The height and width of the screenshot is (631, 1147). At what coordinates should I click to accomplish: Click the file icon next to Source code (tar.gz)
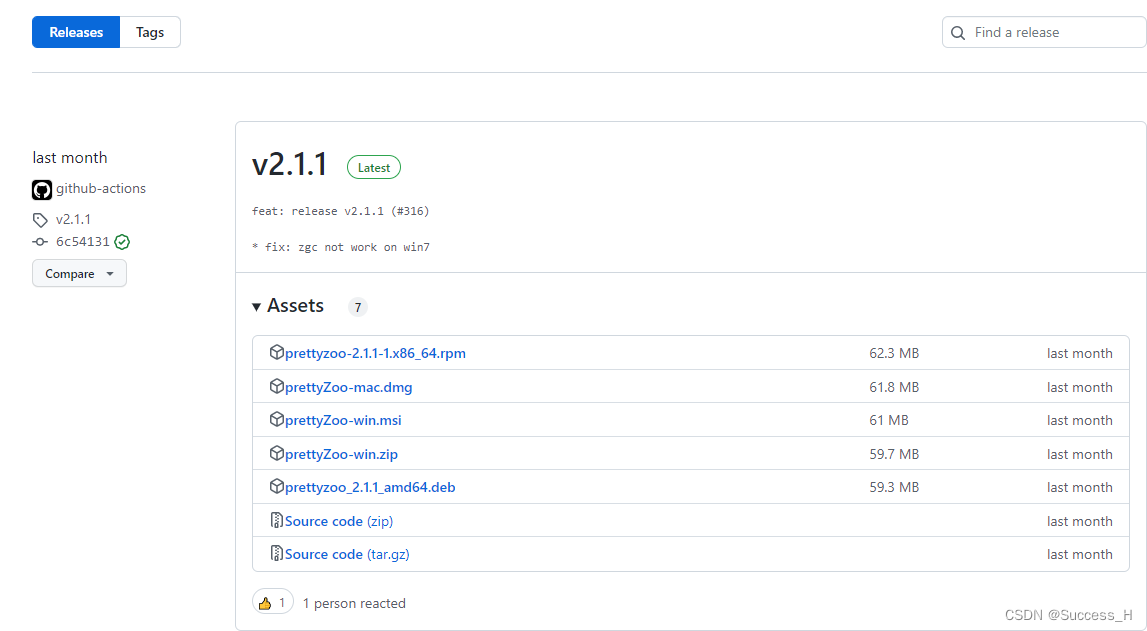coord(277,553)
